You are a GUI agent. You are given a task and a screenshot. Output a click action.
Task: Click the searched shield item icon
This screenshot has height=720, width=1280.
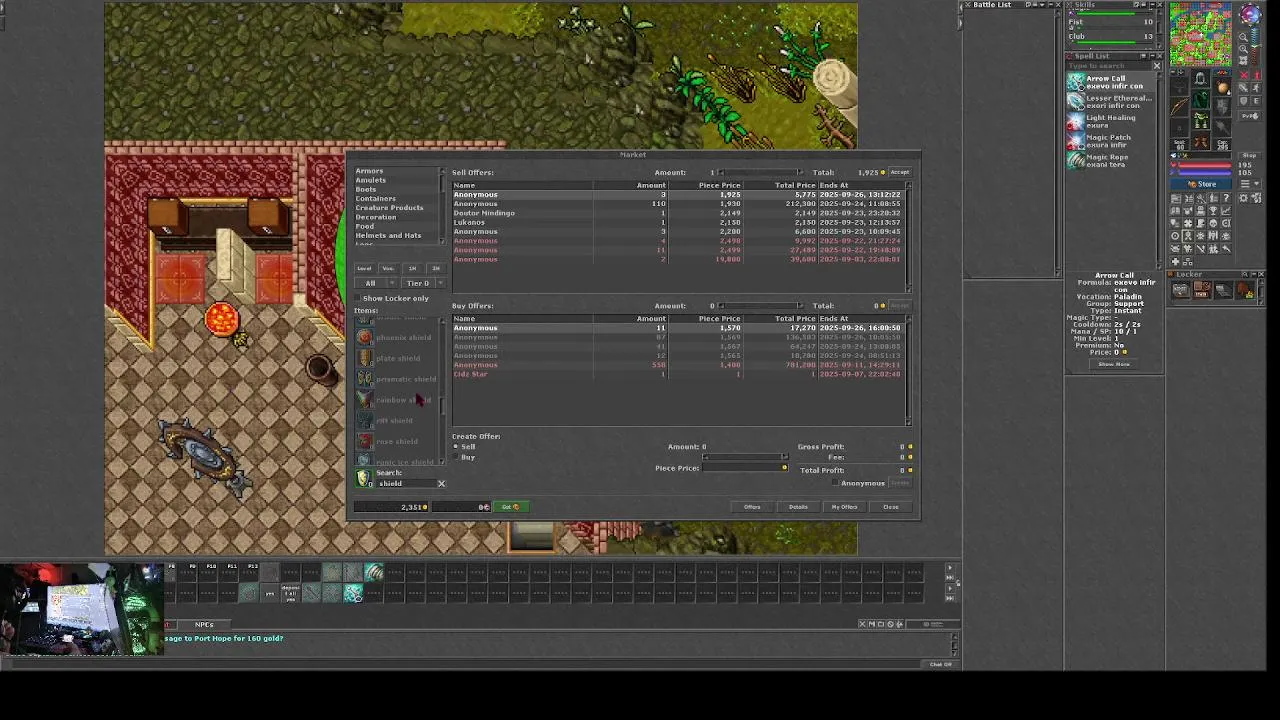coord(363,479)
